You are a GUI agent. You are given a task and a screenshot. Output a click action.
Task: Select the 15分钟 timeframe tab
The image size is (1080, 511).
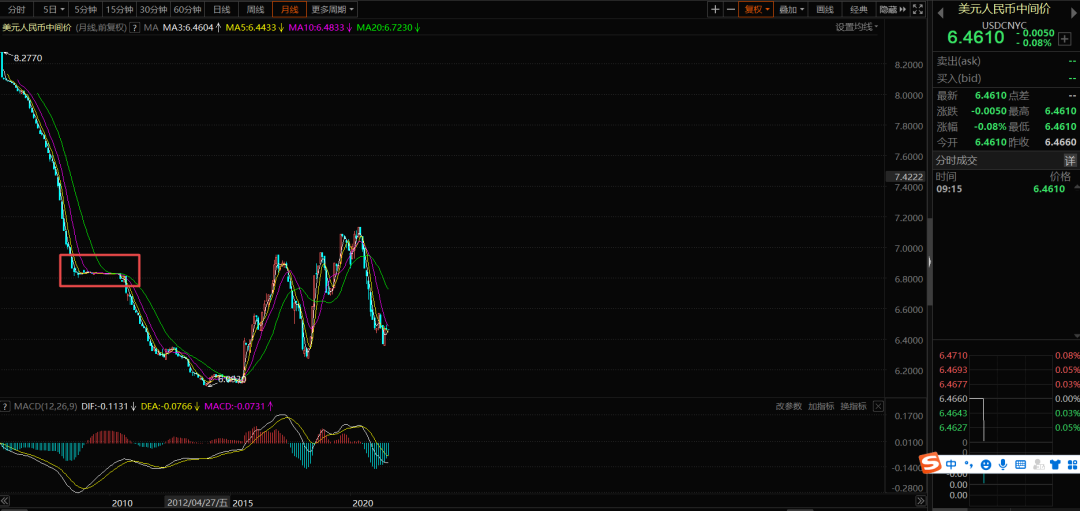(x=119, y=10)
